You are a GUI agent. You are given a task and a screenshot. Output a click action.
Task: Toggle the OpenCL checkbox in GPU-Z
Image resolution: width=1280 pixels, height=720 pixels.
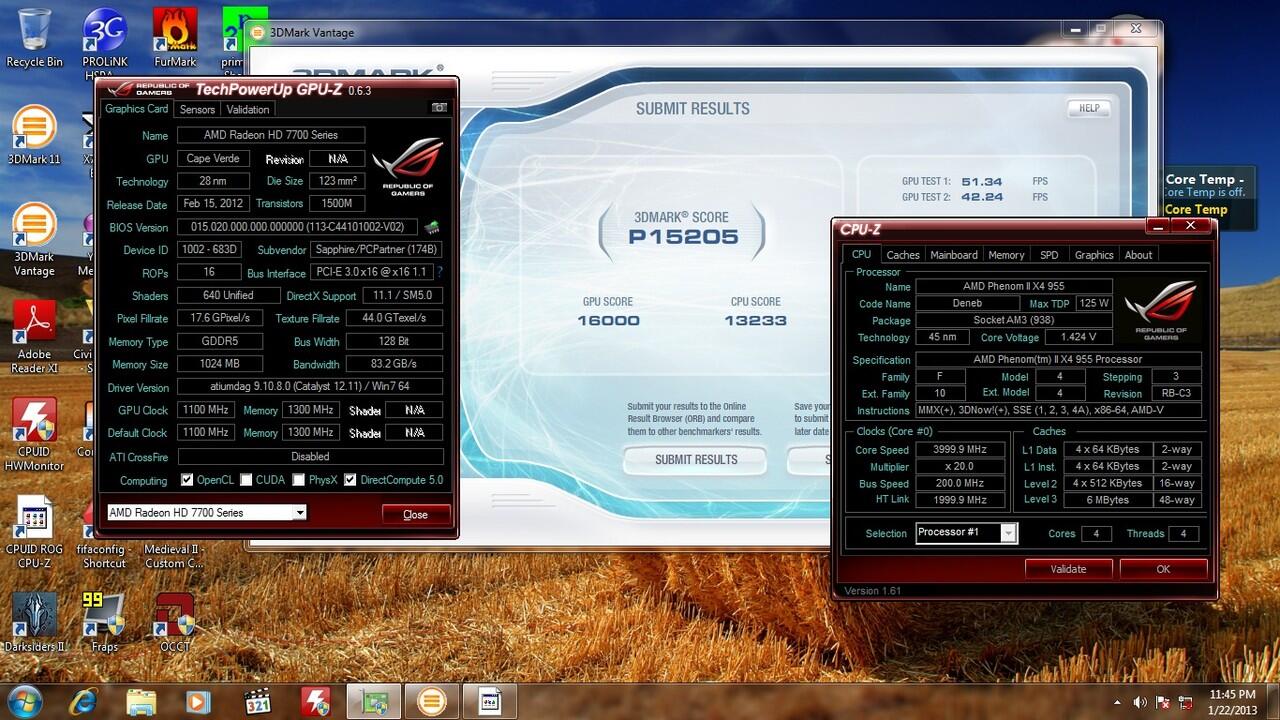pyautogui.click(x=186, y=480)
